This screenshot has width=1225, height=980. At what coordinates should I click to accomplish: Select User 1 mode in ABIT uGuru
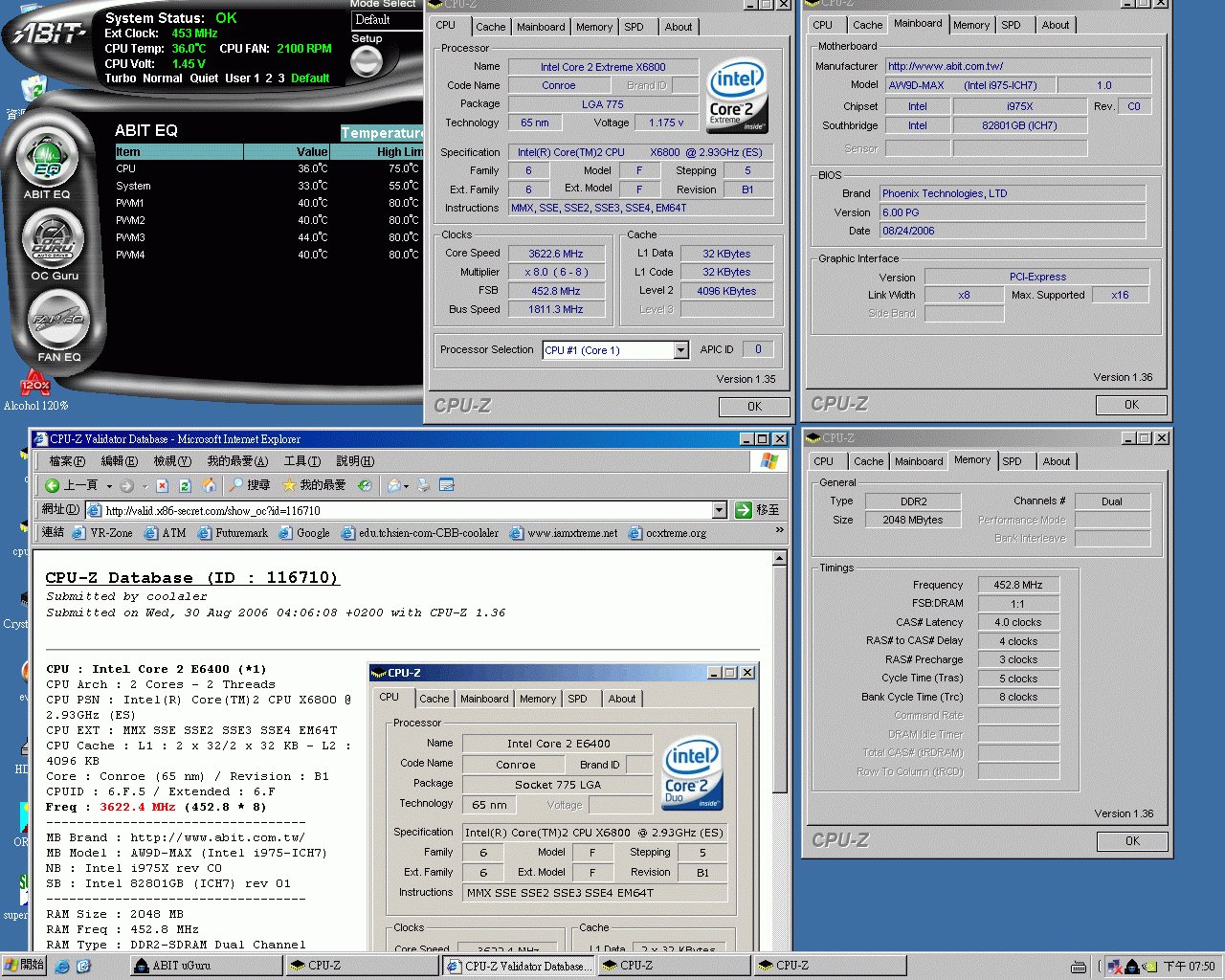(243, 78)
